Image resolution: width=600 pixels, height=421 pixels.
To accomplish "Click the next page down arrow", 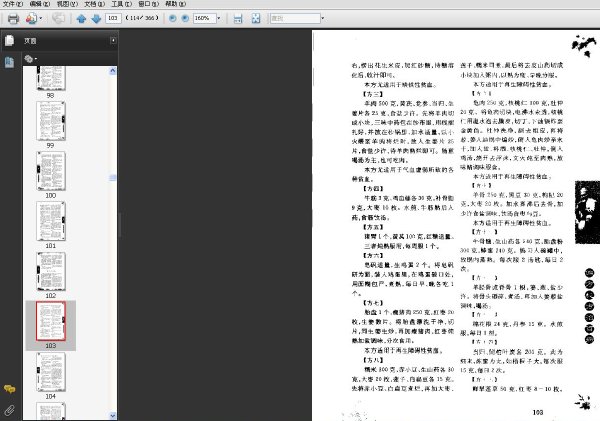I will pyautogui.click(x=96, y=18).
